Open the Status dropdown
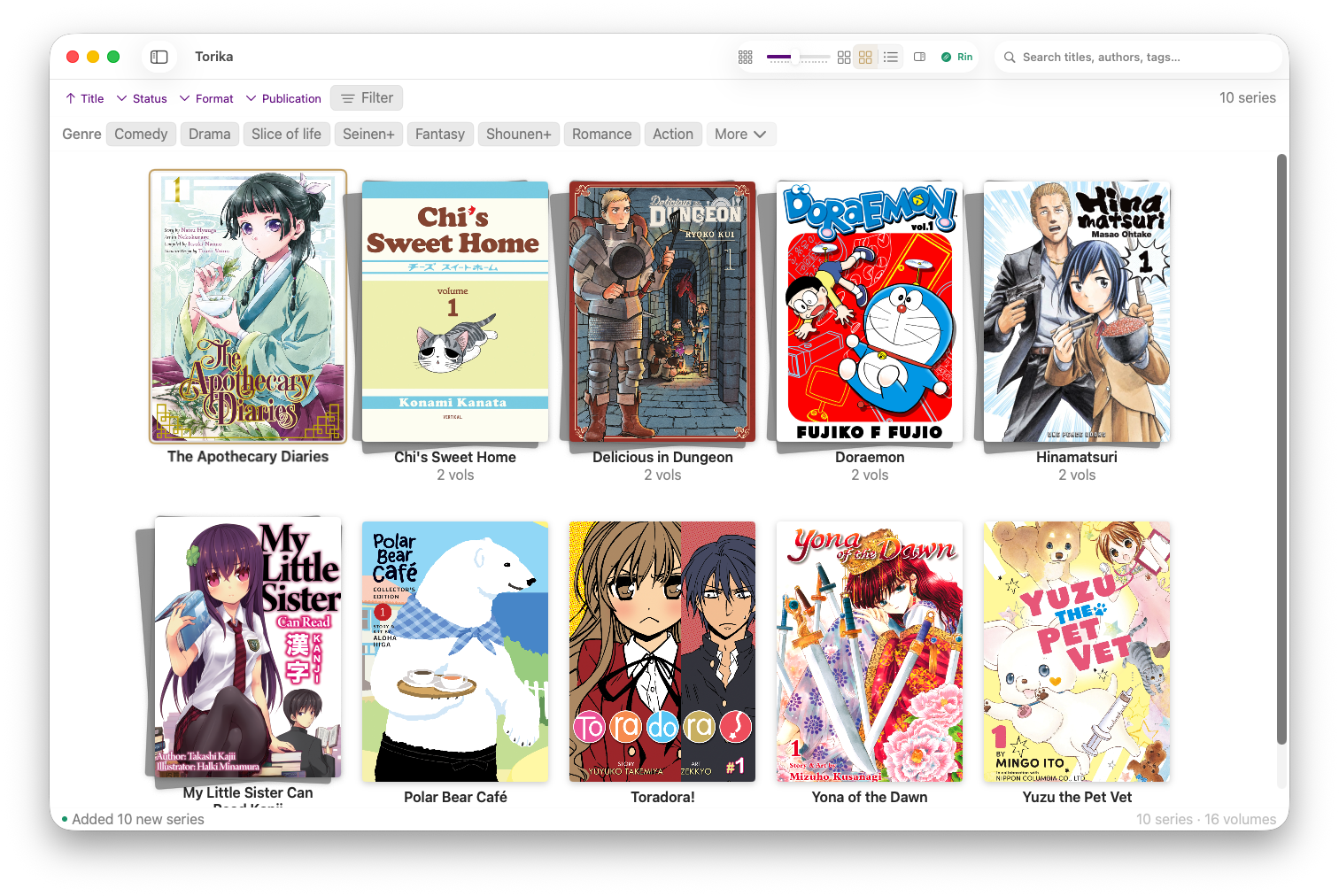 (x=142, y=98)
